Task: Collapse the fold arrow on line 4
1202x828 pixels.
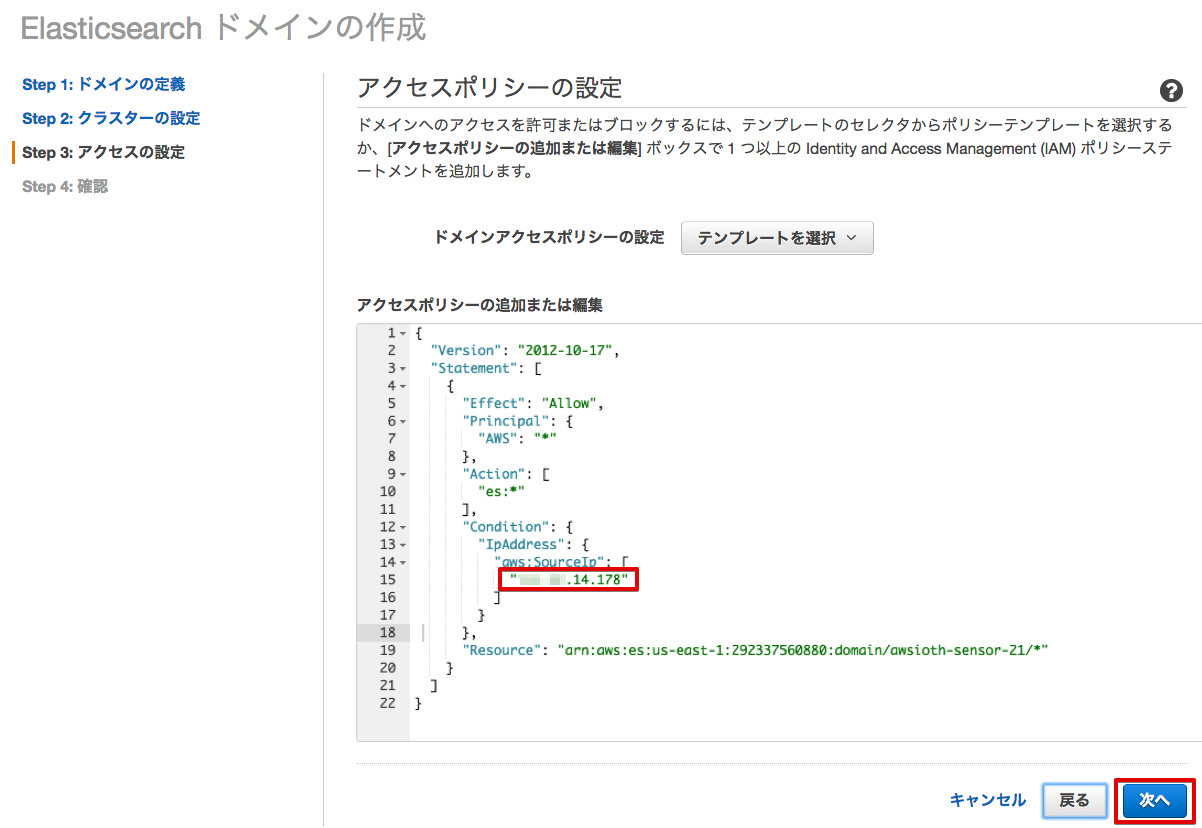Action: (x=402, y=386)
